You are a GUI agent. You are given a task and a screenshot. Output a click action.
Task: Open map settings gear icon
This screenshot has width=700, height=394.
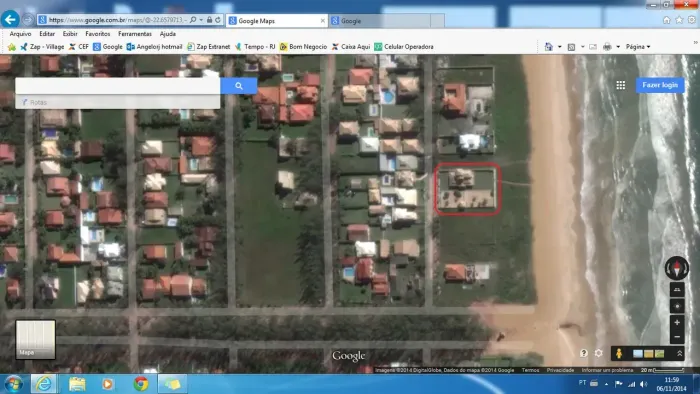[x=599, y=353]
